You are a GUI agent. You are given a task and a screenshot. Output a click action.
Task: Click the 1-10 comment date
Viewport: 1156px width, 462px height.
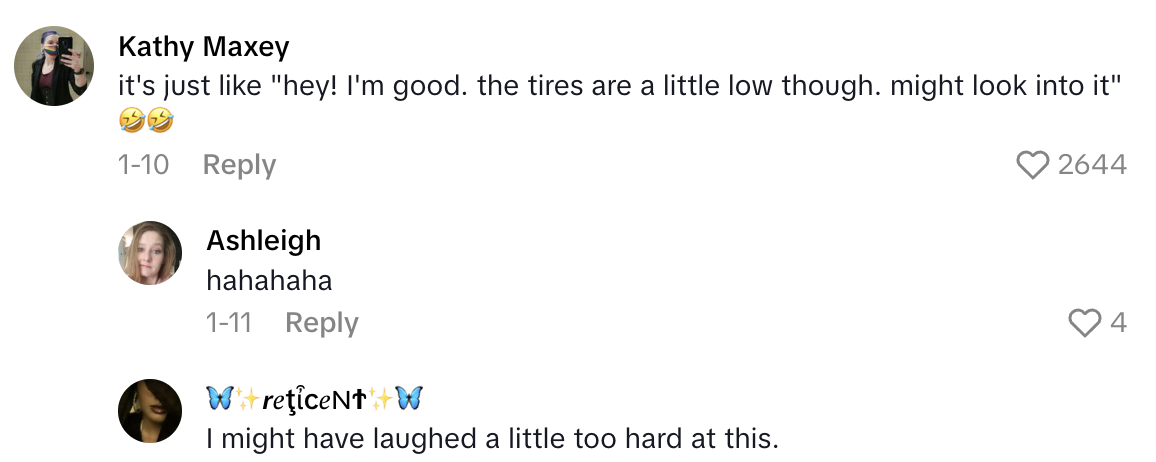(143, 165)
